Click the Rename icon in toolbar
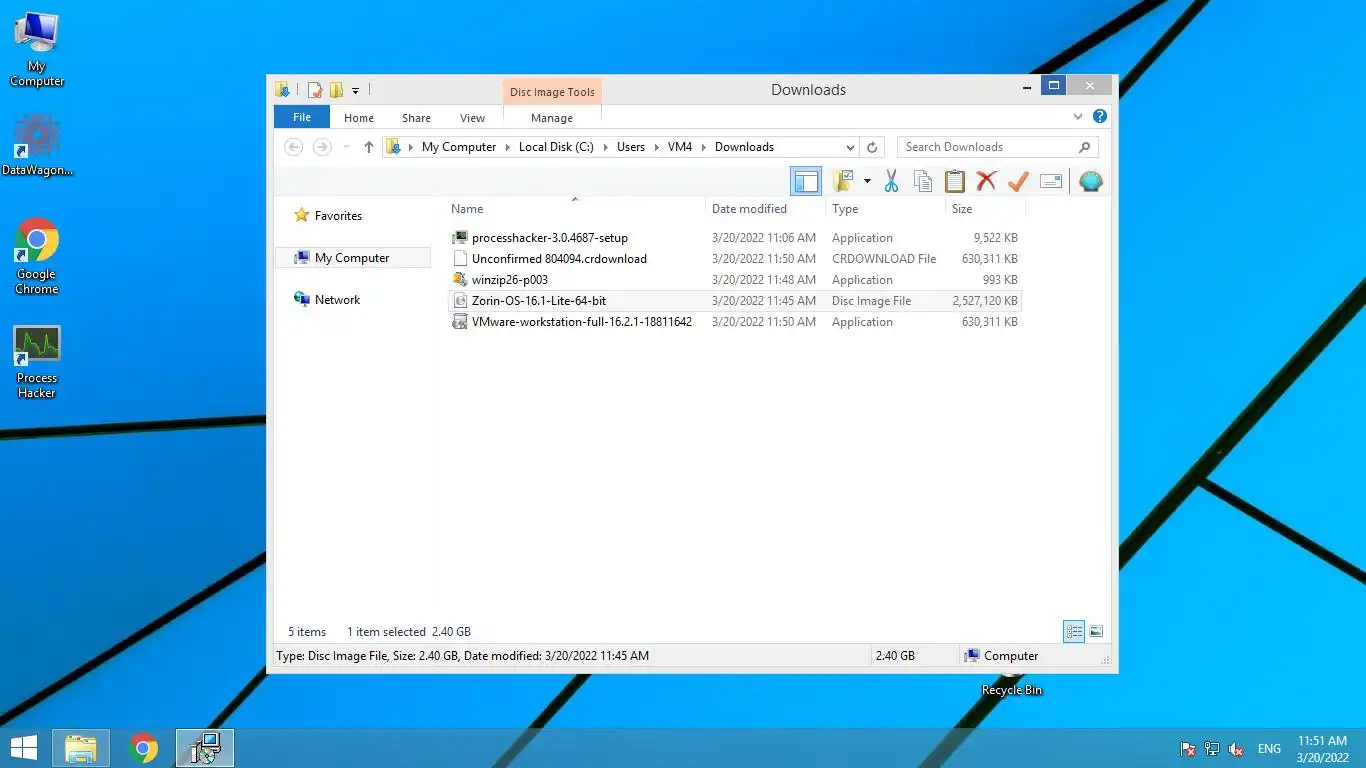Screen dimensions: 1366x768 1050,181
